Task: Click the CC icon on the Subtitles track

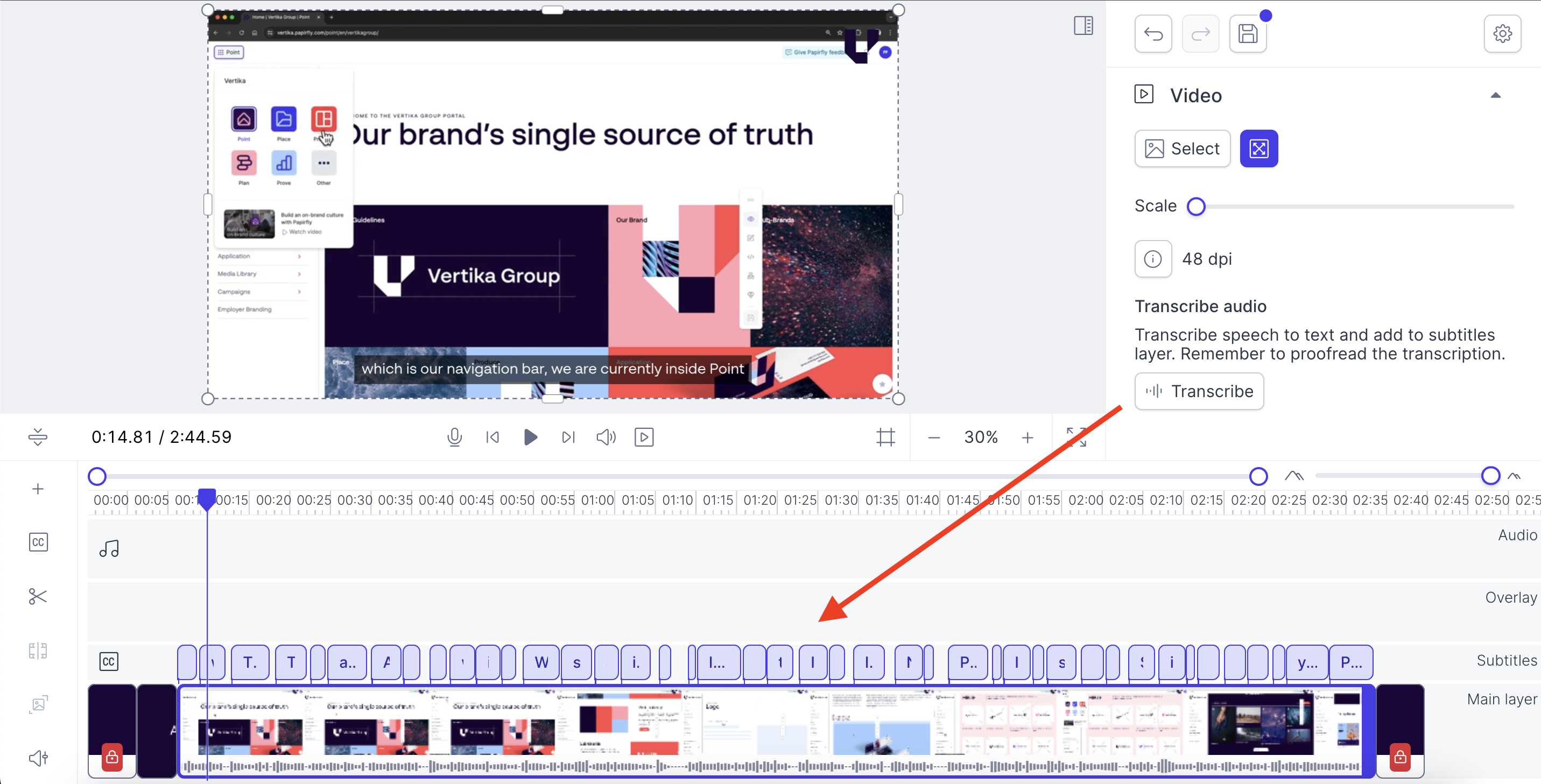Action: click(x=108, y=661)
